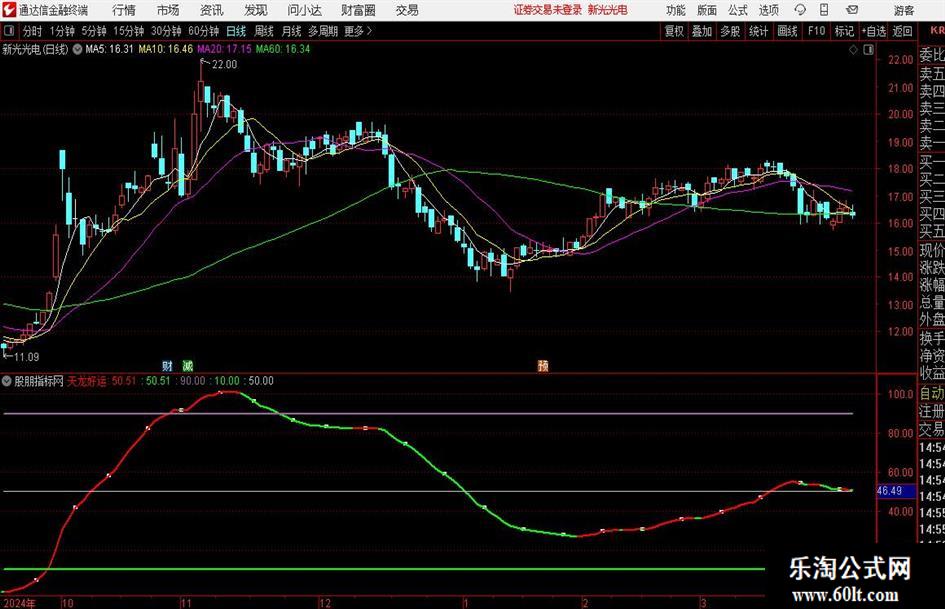Switch to the 60分钟 period
945x609 pixels.
pyautogui.click(x=203, y=31)
